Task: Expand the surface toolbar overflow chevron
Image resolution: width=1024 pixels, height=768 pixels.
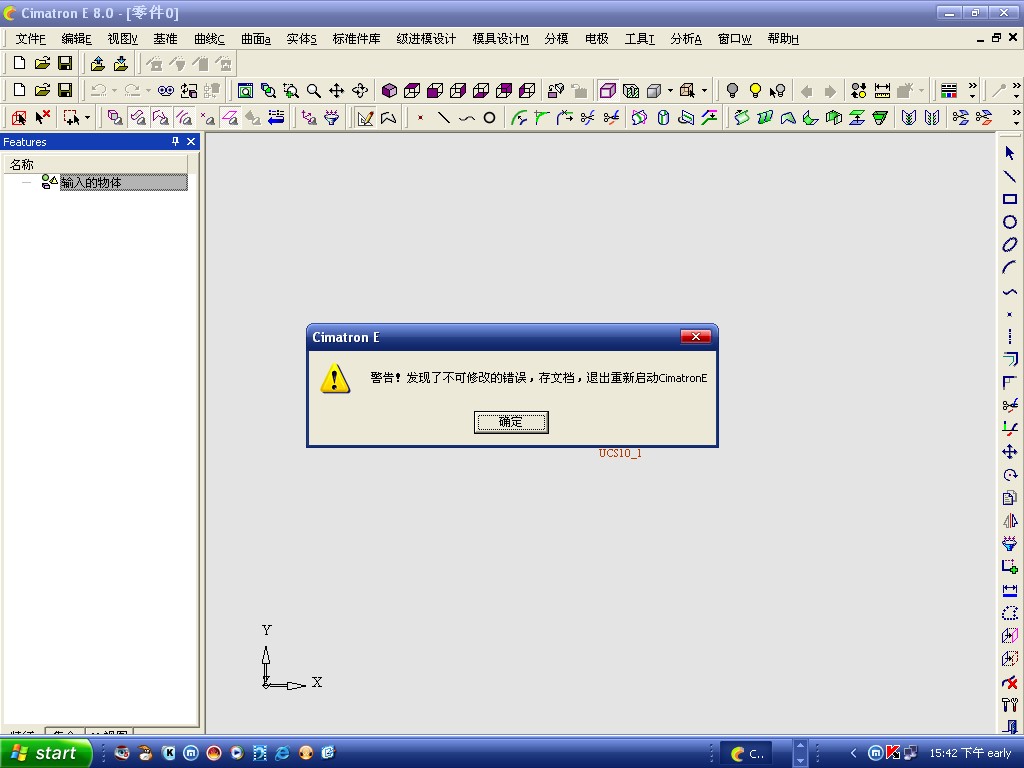Action: tap(1016, 118)
